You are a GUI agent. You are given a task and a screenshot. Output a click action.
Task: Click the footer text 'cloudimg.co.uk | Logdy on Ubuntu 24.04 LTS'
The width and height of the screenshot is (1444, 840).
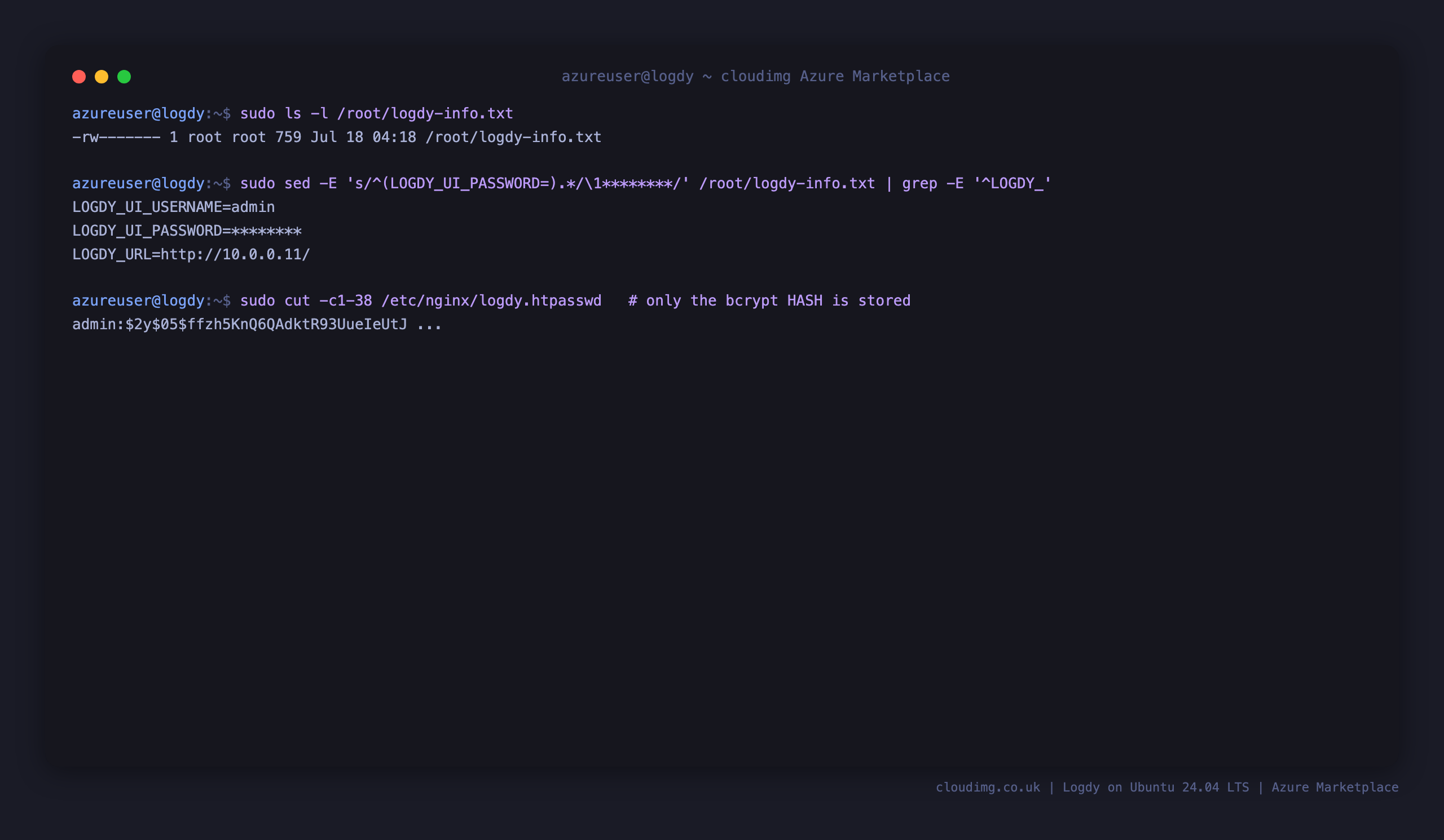[x=1092, y=788]
